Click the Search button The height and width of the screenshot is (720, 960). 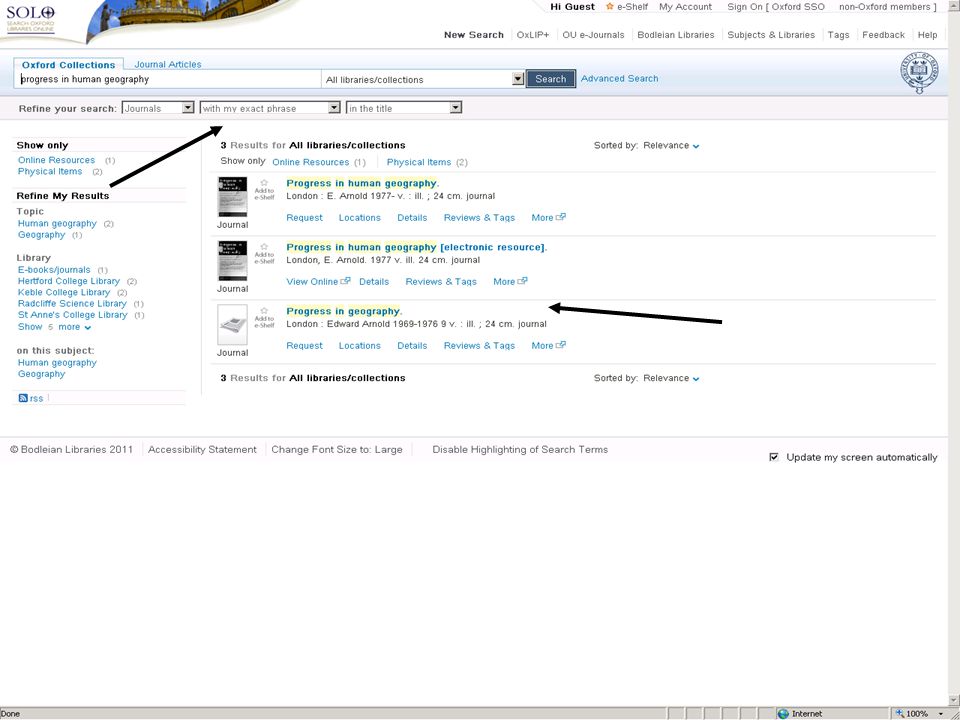pyautogui.click(x=550, y=78)
